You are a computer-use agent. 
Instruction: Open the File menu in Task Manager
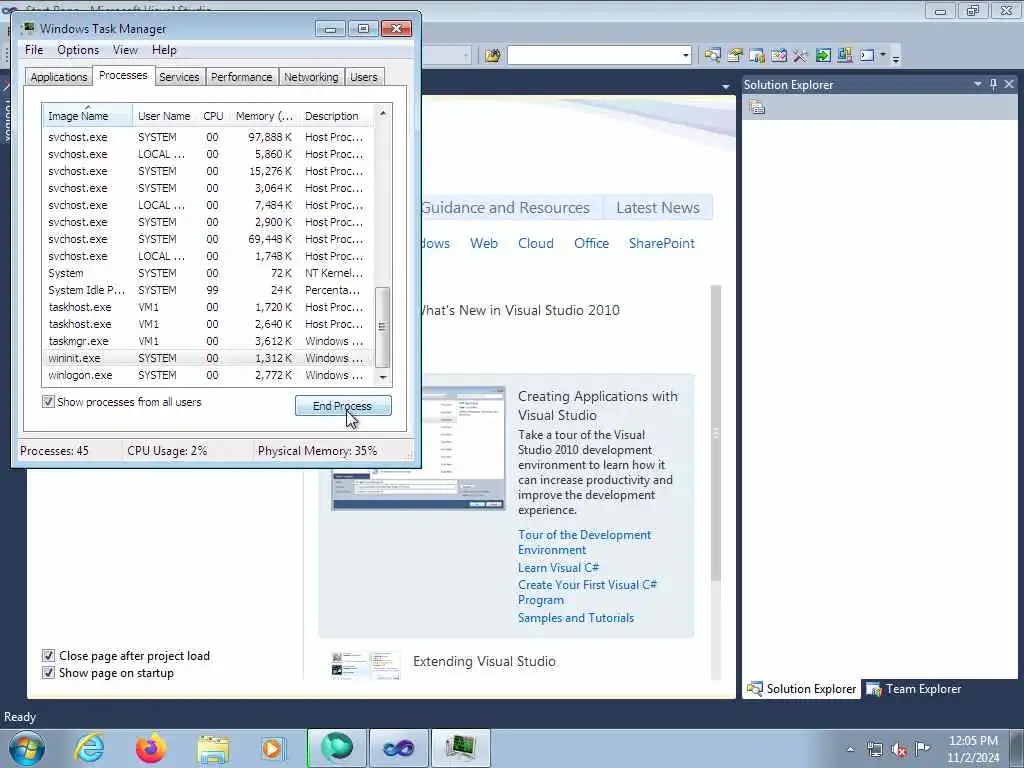[34, 50]
